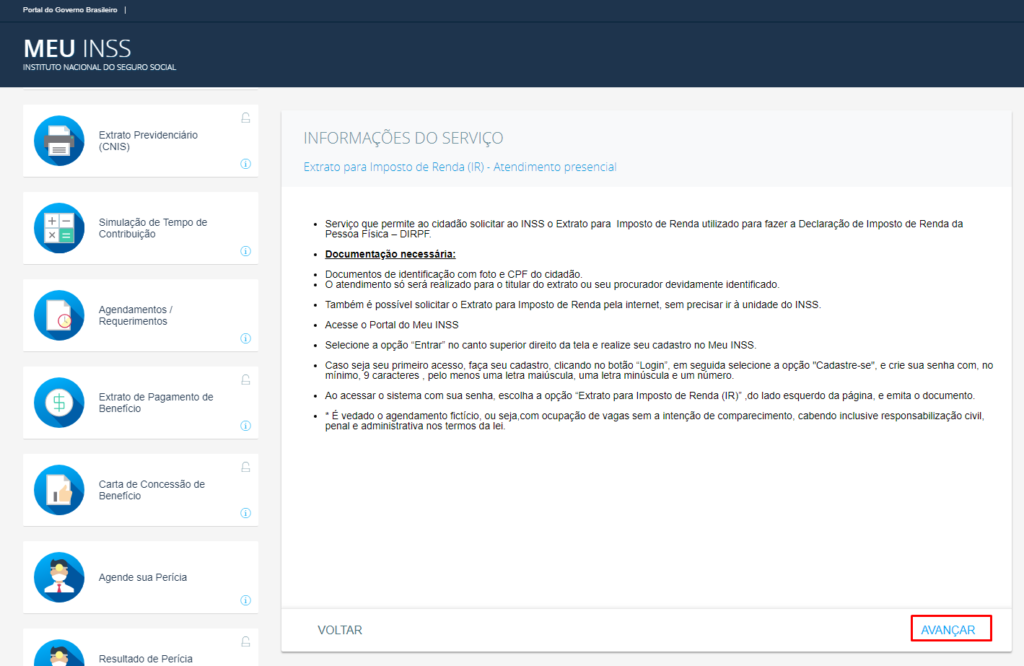Click the Agende sua Perícia doctor icon

59,577
